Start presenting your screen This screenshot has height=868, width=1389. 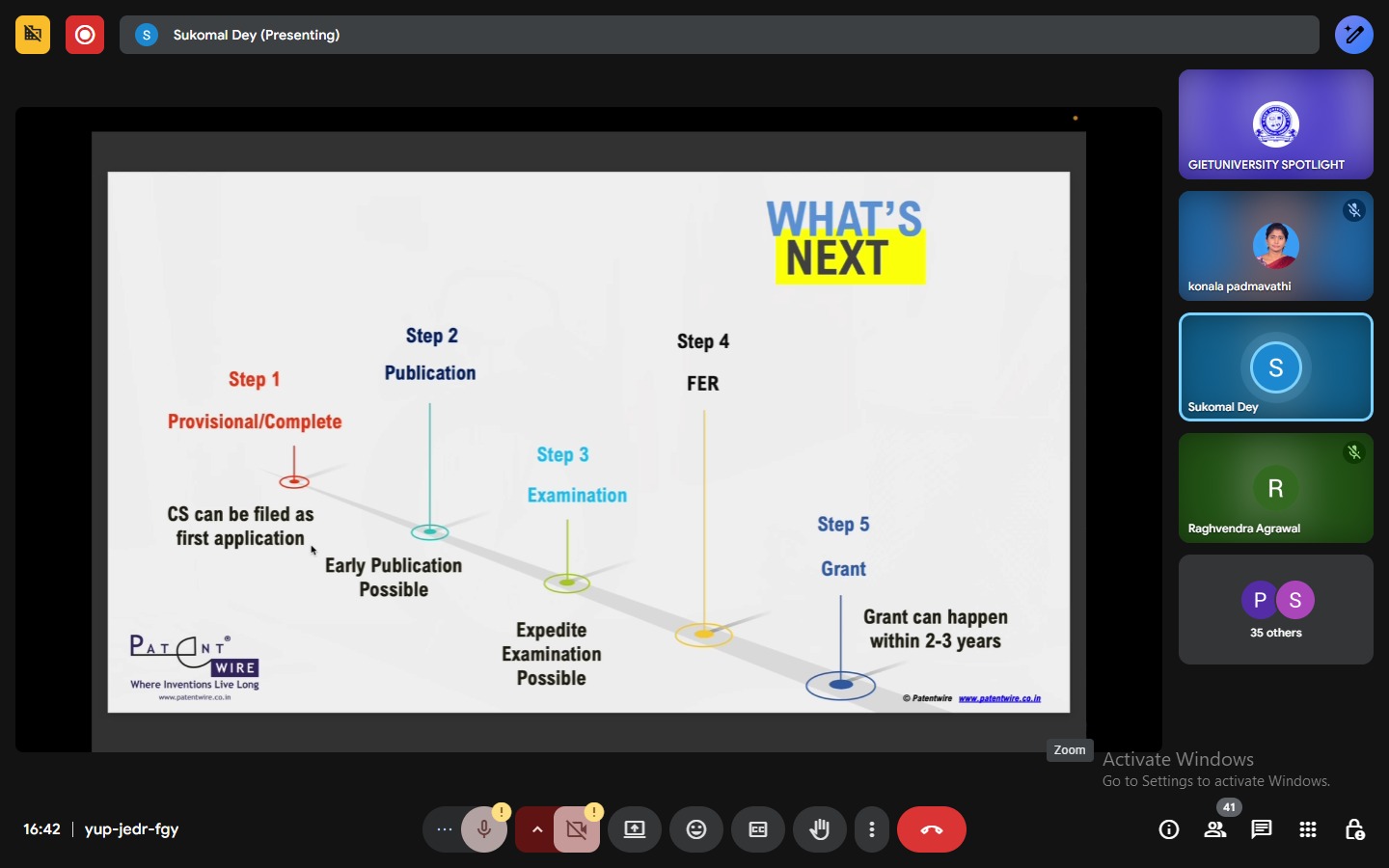coord(635,829)
